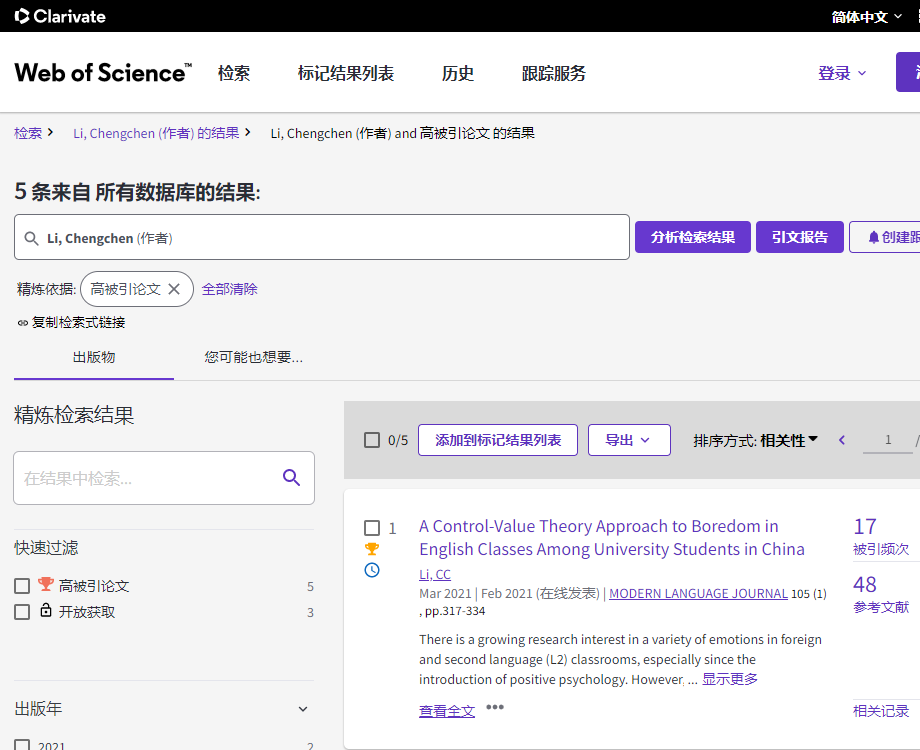This screenshot has width=920, height=750.
Task: Click the 分析检索结果 button
Action: pyautogui.click(x=692, y=237)
